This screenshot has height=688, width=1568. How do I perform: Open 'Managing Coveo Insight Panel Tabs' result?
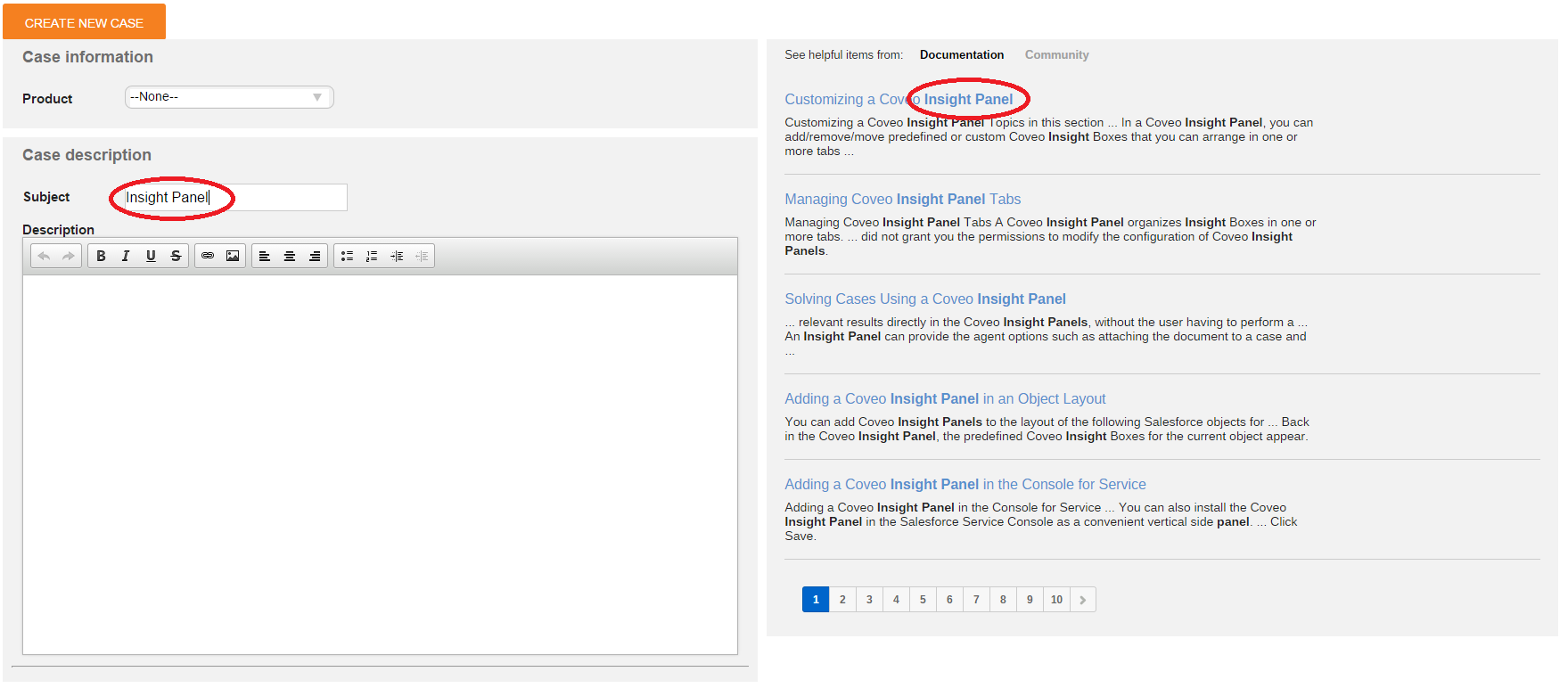point(902,200)
